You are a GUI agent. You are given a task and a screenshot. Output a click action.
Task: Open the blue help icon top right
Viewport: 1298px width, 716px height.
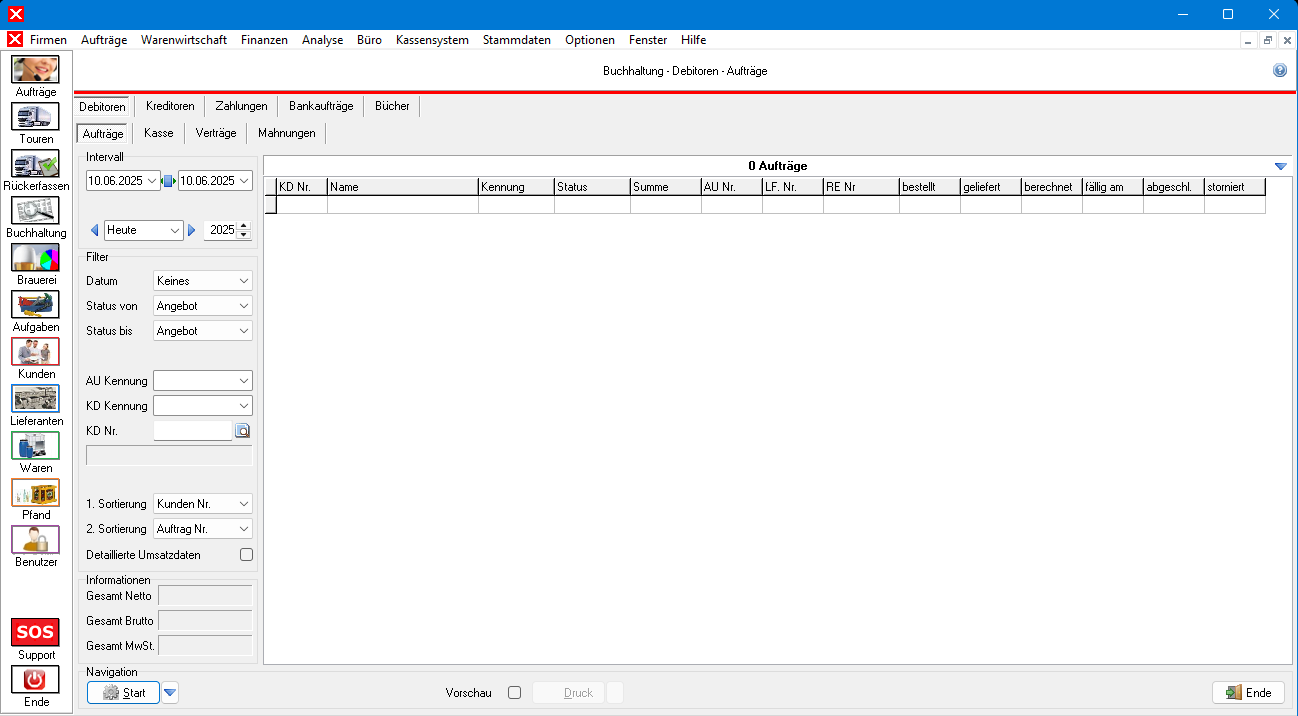pos(1279,71)
